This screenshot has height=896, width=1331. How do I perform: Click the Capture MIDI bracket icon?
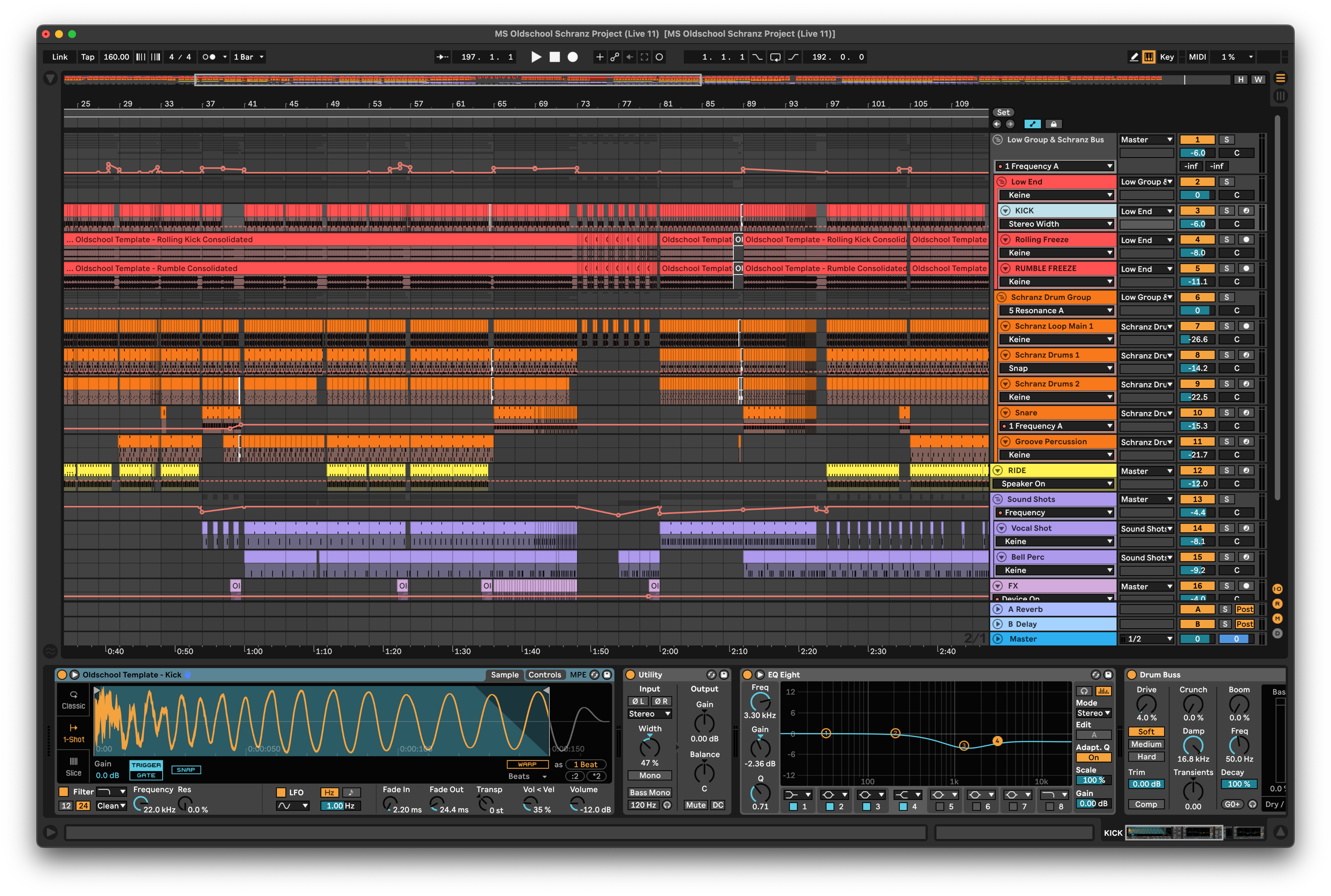pos(644,57)
